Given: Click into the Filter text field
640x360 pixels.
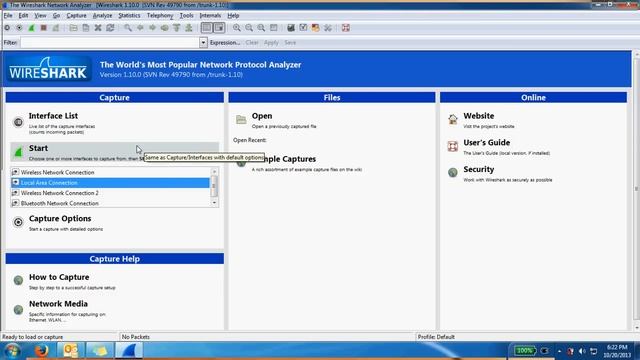Looking at the screenshot, I should 110,42.
